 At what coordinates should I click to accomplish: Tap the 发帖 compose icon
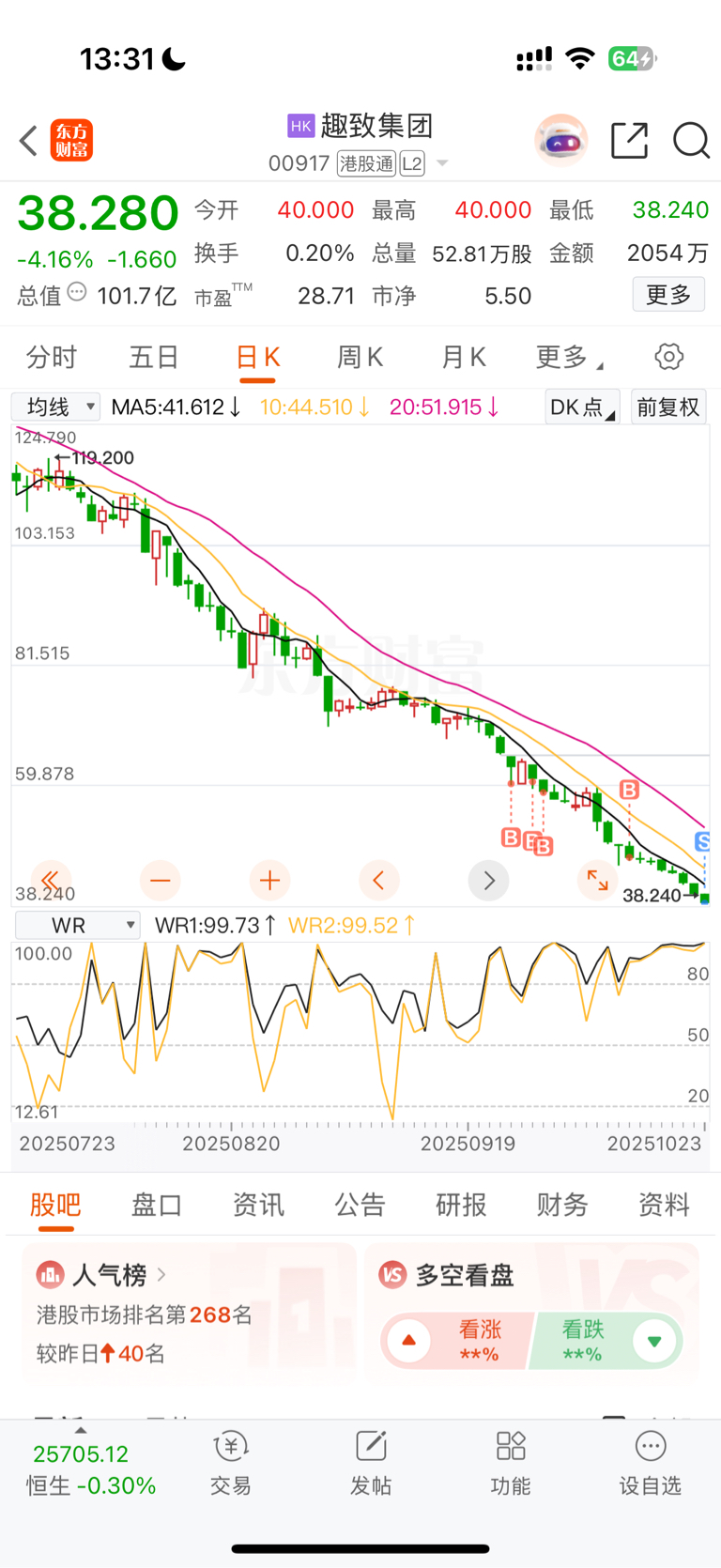point(371,1447)
